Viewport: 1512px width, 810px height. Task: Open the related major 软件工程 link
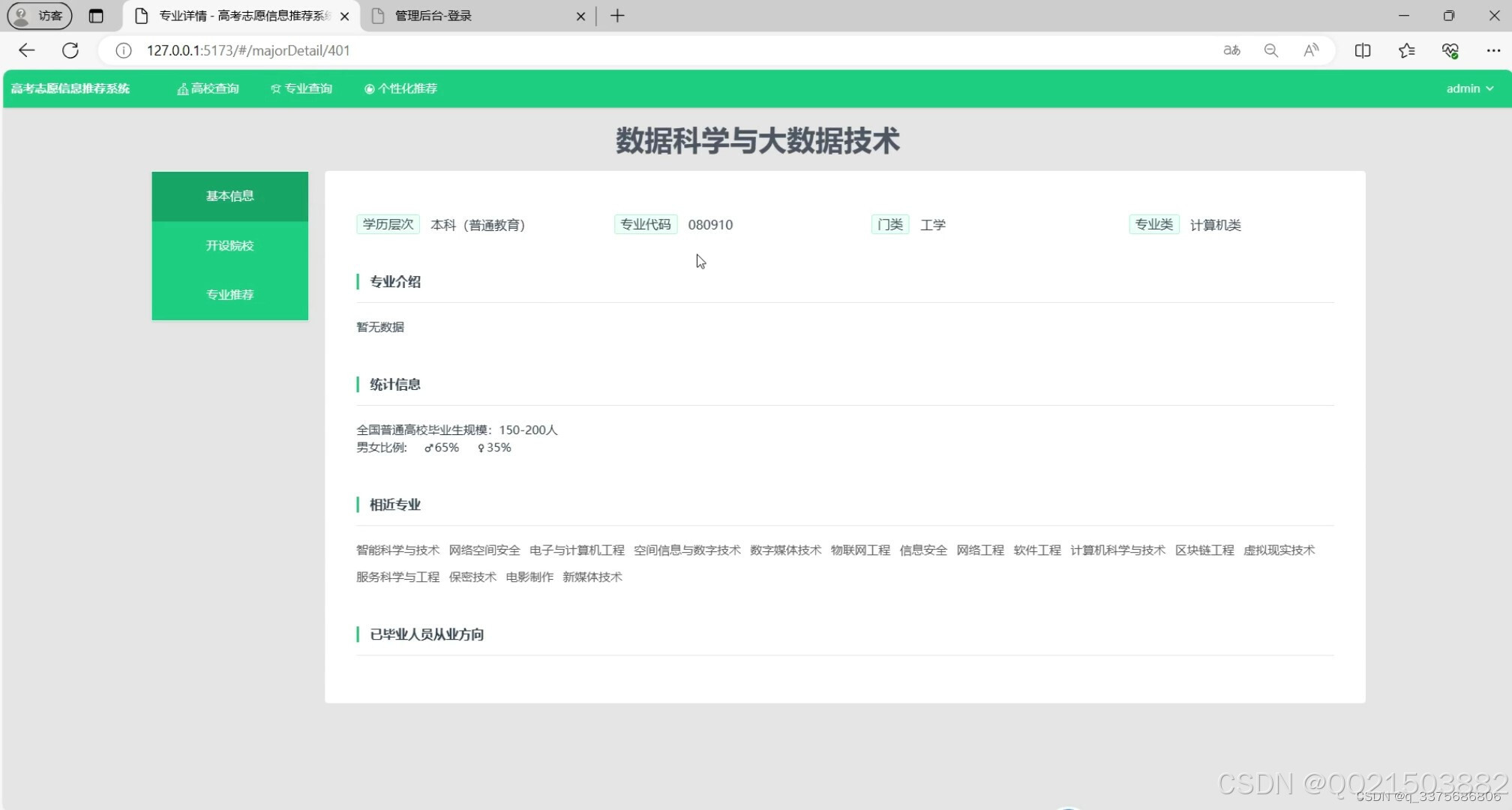click(1036, 550)
